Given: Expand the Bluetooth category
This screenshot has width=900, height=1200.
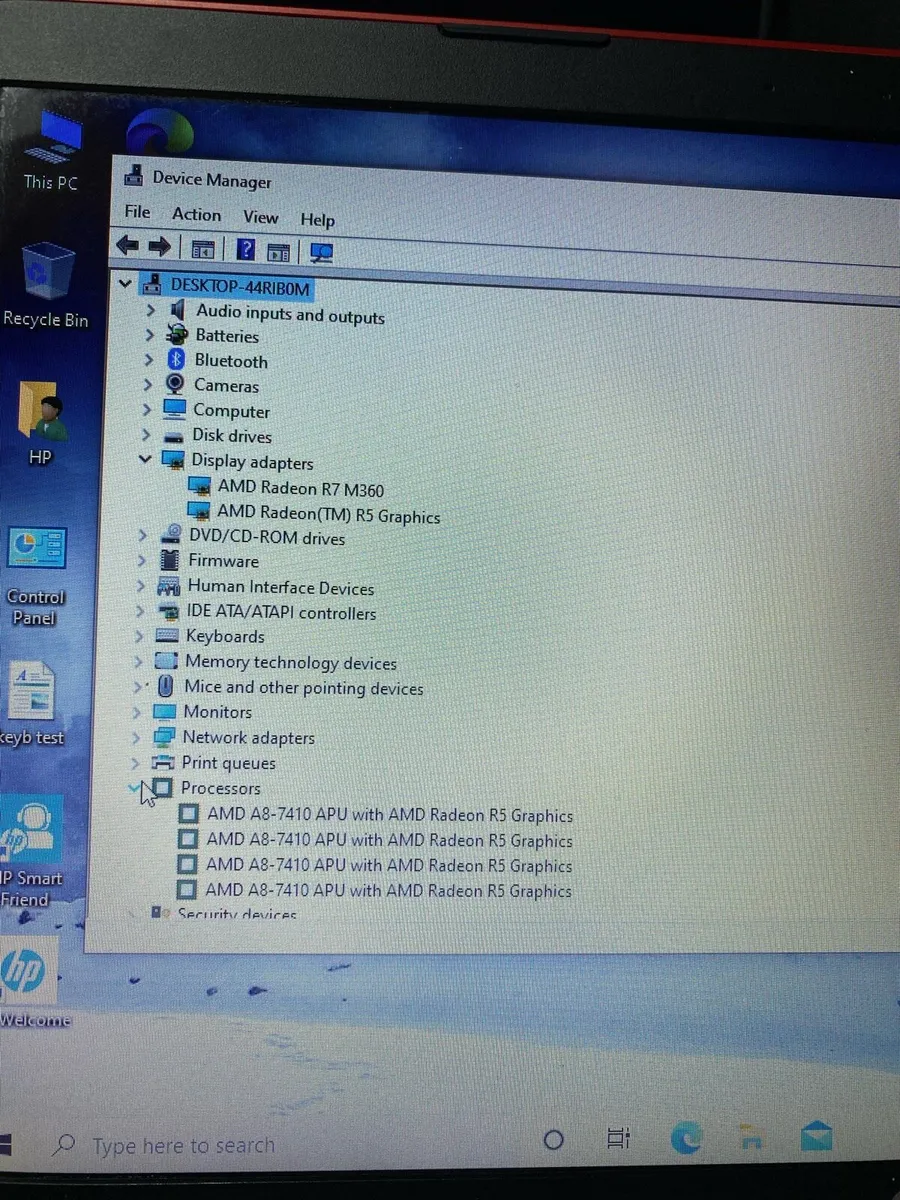Looking at the screenshot, I should [x=149, y=359].
